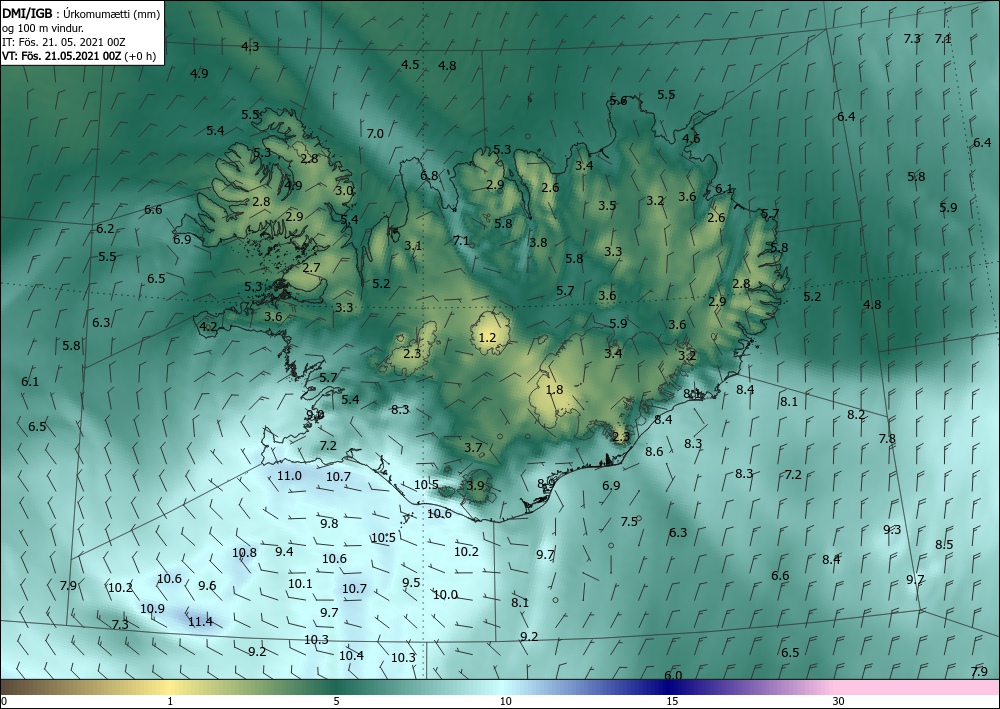Viewport: 1000px width, 709px height.
Task: Click the 15 mark on color scale
Action: (672, 701)
